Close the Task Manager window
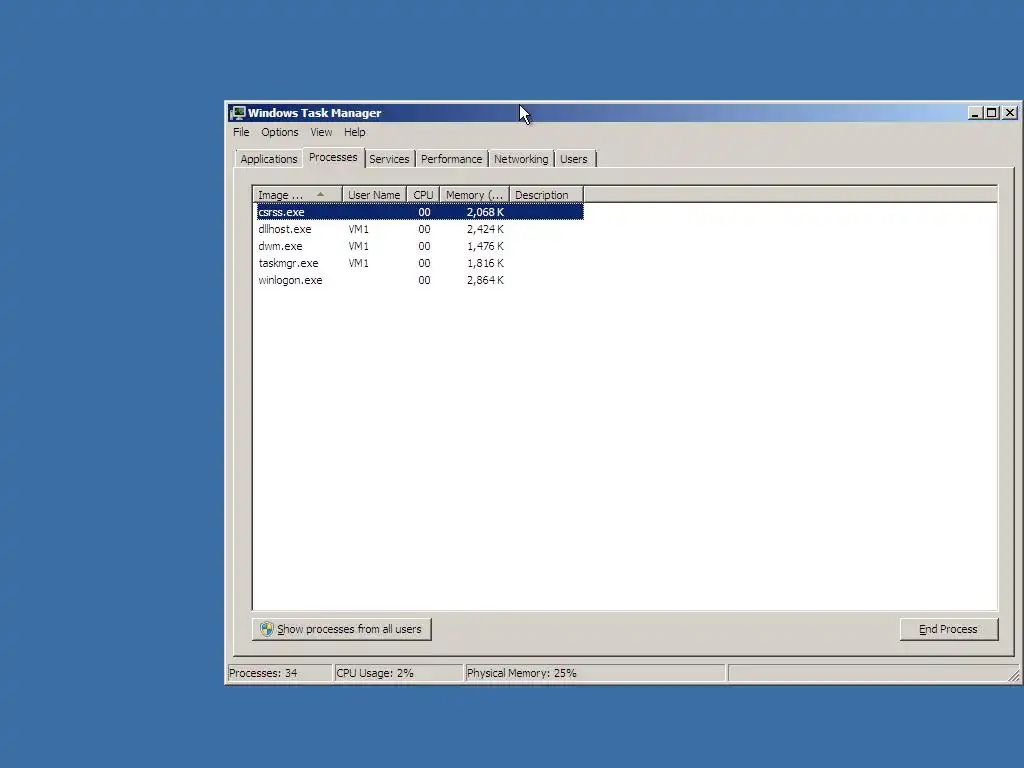The width and height of the screenshot is (1024, 768). click(x=1010, y=113)
